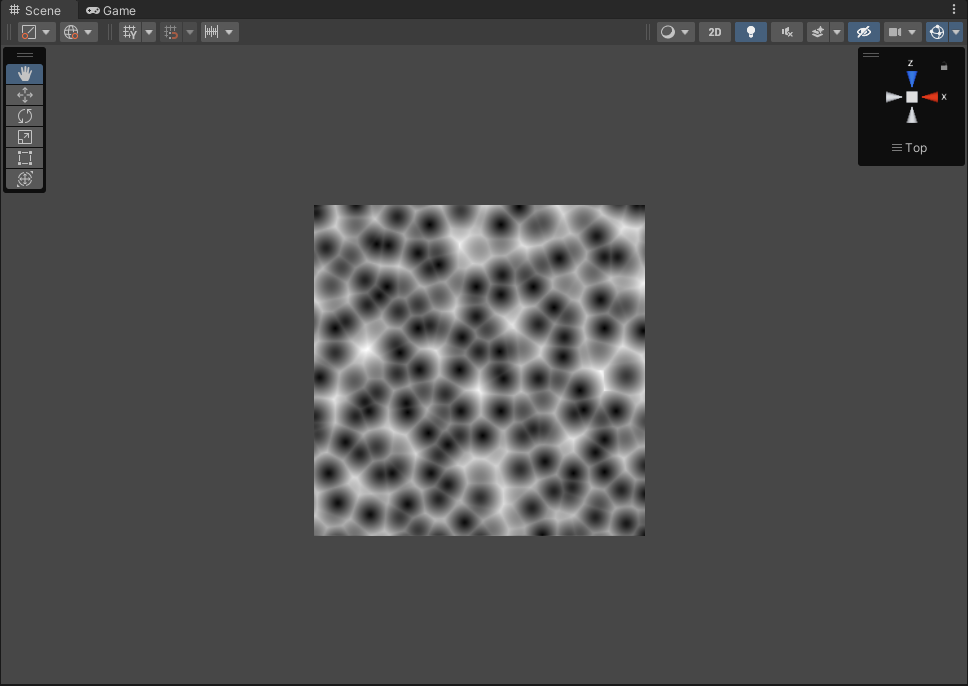Click the grid visibility toolbar icon
Image resolution: width=968 pixels, height=686 pixels.
pos(129,31)
